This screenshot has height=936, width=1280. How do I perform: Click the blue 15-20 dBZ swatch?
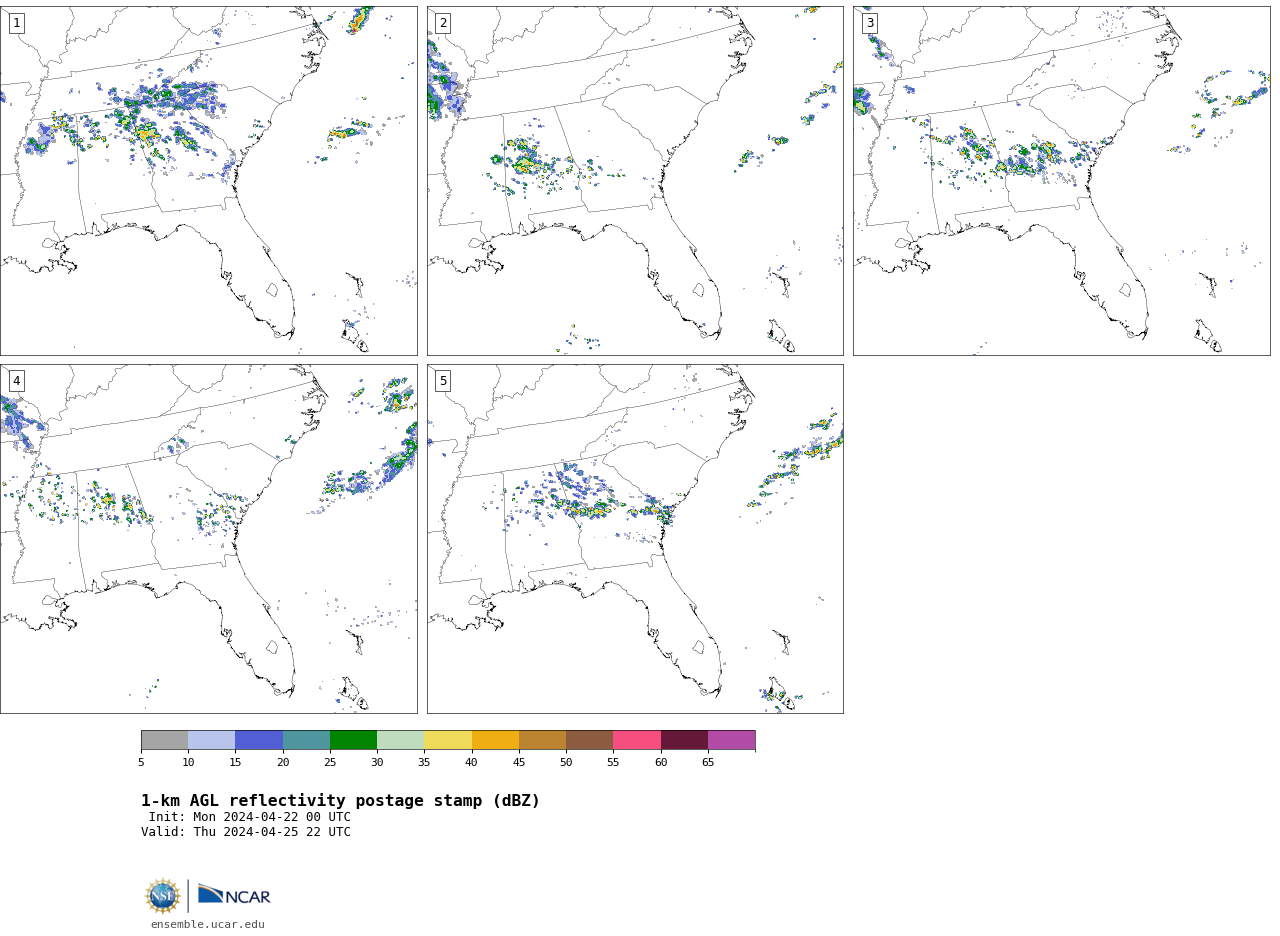point(259,740)
